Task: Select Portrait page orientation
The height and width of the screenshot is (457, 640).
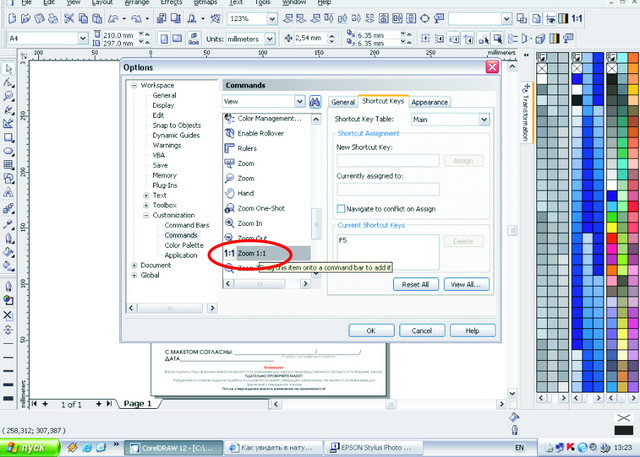Action: [x=164, y=39]
